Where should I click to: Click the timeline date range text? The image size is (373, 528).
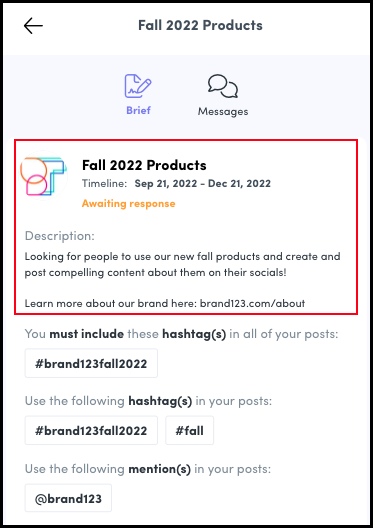coord(203,184)
